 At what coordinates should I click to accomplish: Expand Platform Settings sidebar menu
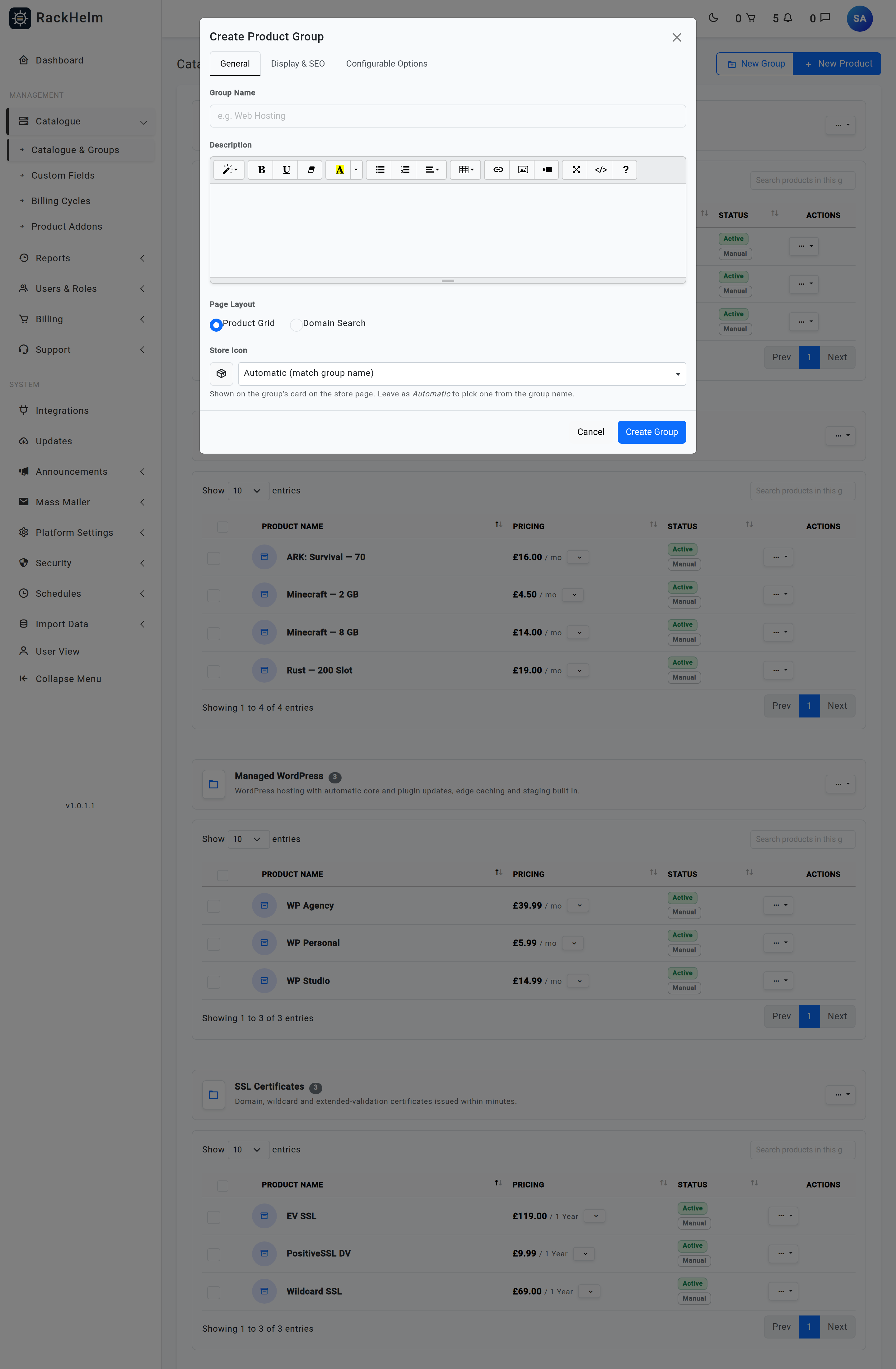[81, 533]
